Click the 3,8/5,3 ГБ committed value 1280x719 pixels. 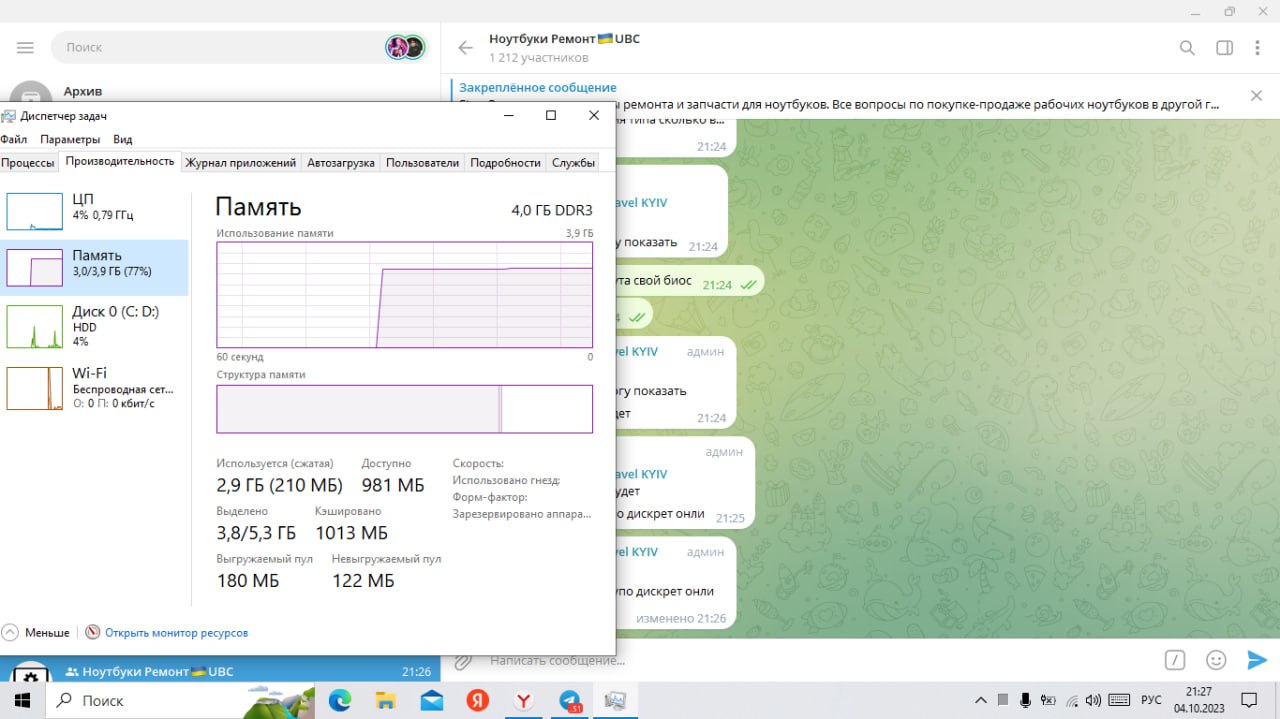(256, 533)
